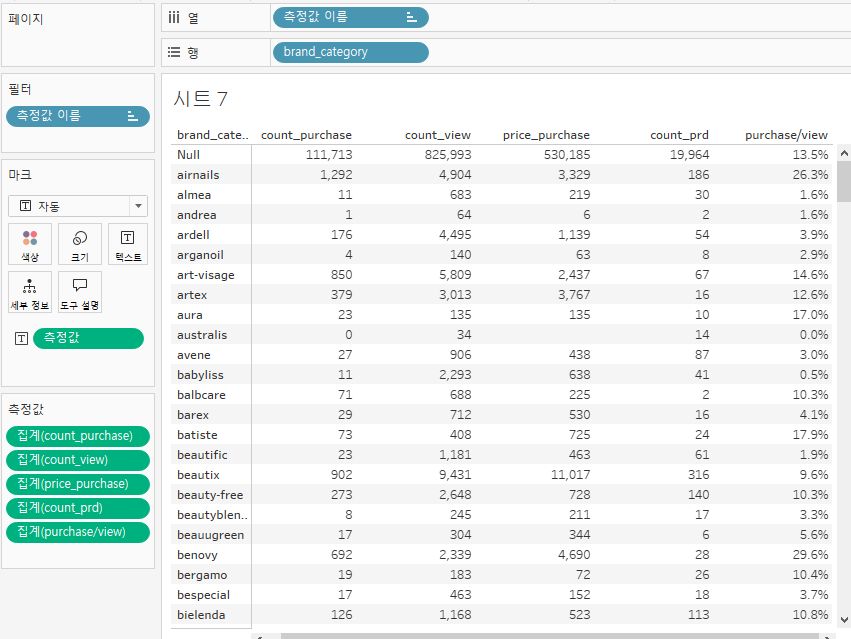
Task: Click the sort icon on the filter 측정값 이름 pill
Action: click(132, 116)
